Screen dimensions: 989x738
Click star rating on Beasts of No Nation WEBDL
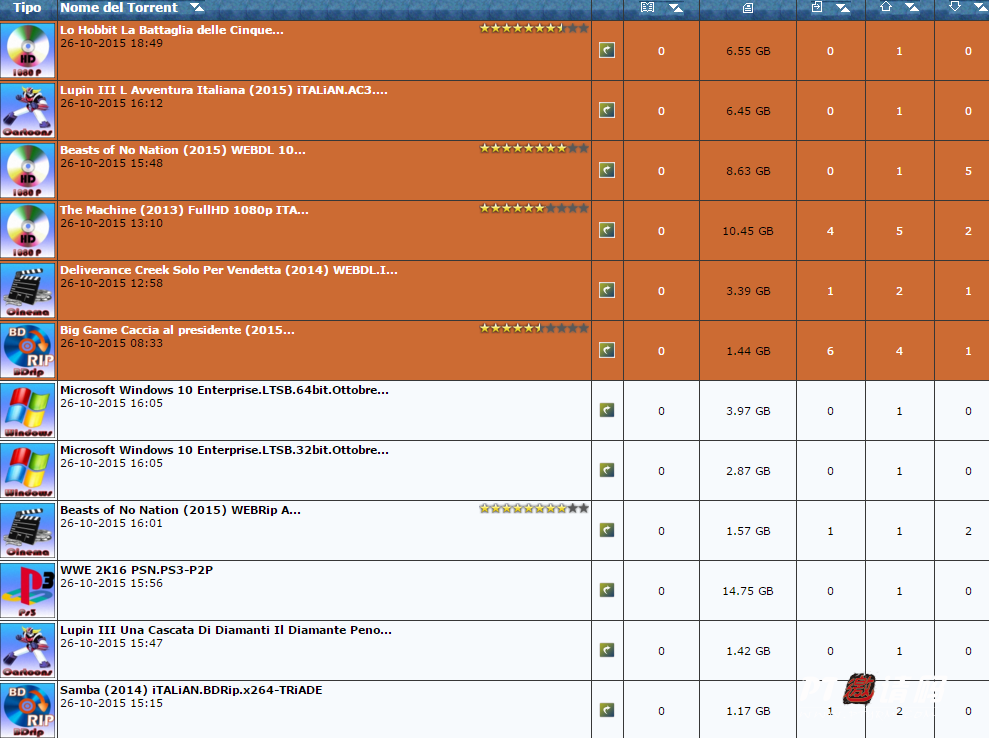click(x=534, y=148)
